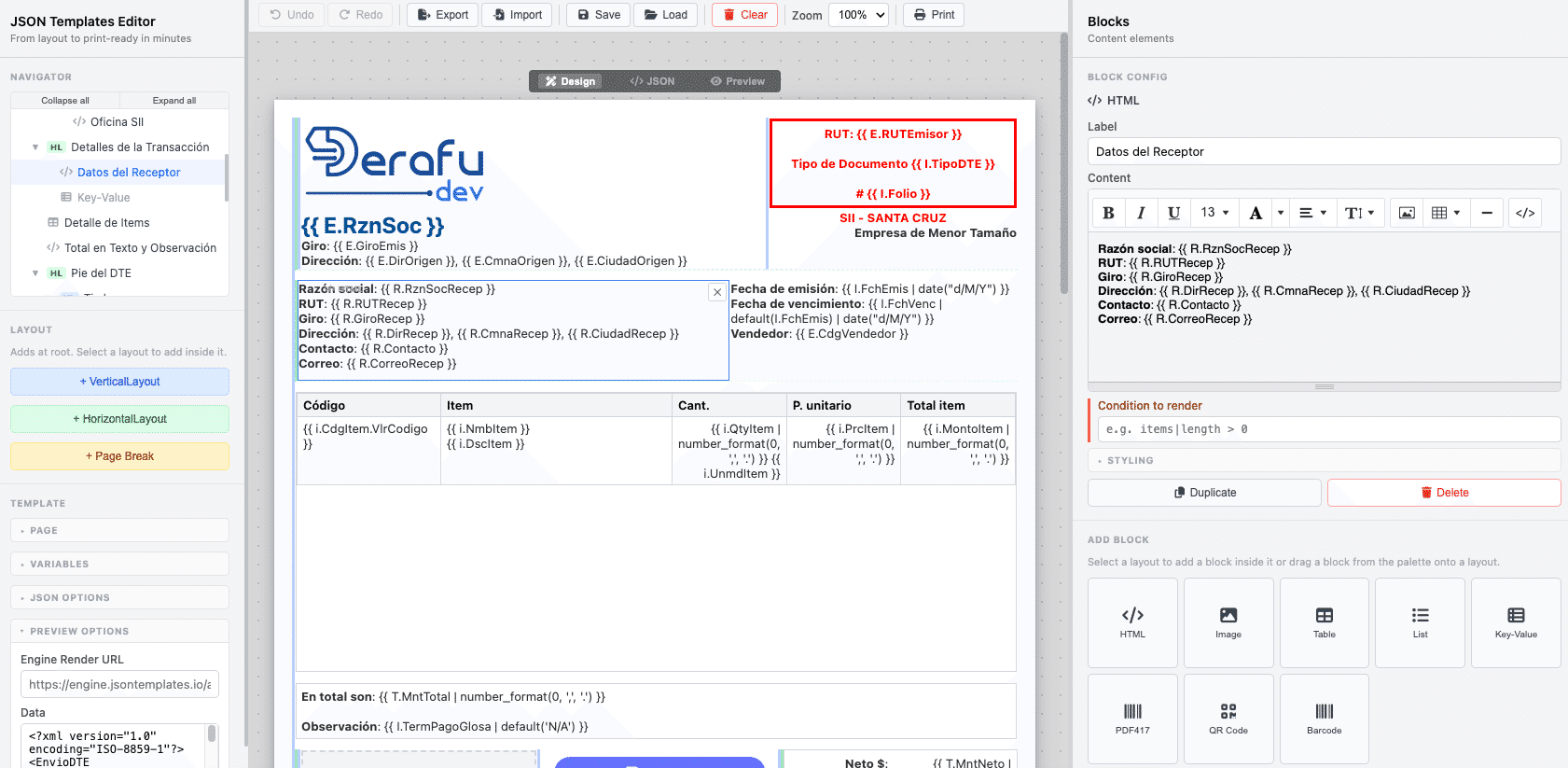This screenshot has width=1568, height=768.
Task: Switch the editor to code view
Action: 1525,213
